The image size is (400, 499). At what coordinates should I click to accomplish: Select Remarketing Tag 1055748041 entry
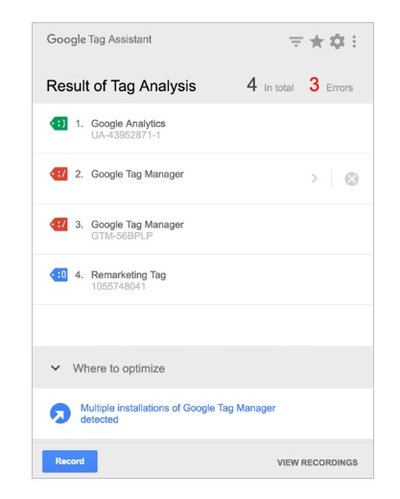pyautogui.click(x=203, y=280)
